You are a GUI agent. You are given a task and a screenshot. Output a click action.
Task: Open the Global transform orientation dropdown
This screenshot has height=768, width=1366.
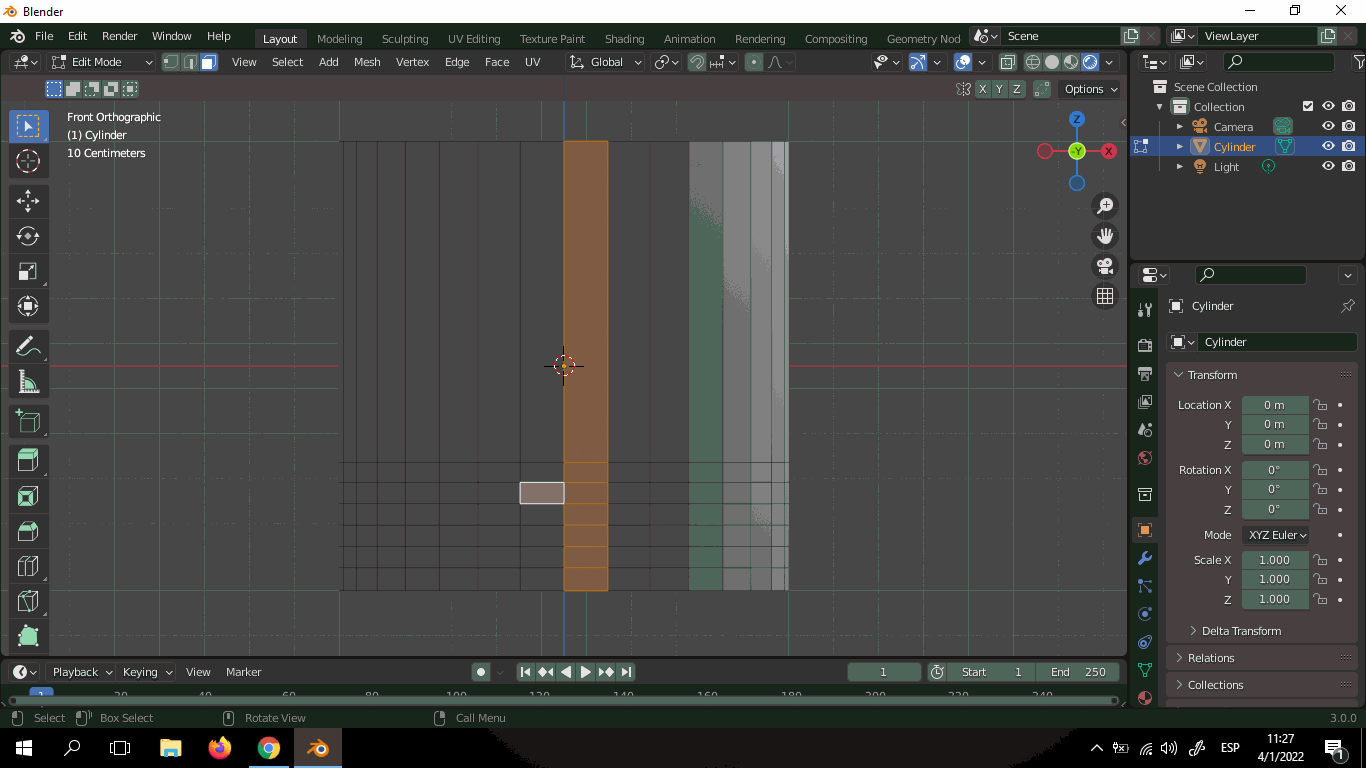606,62
